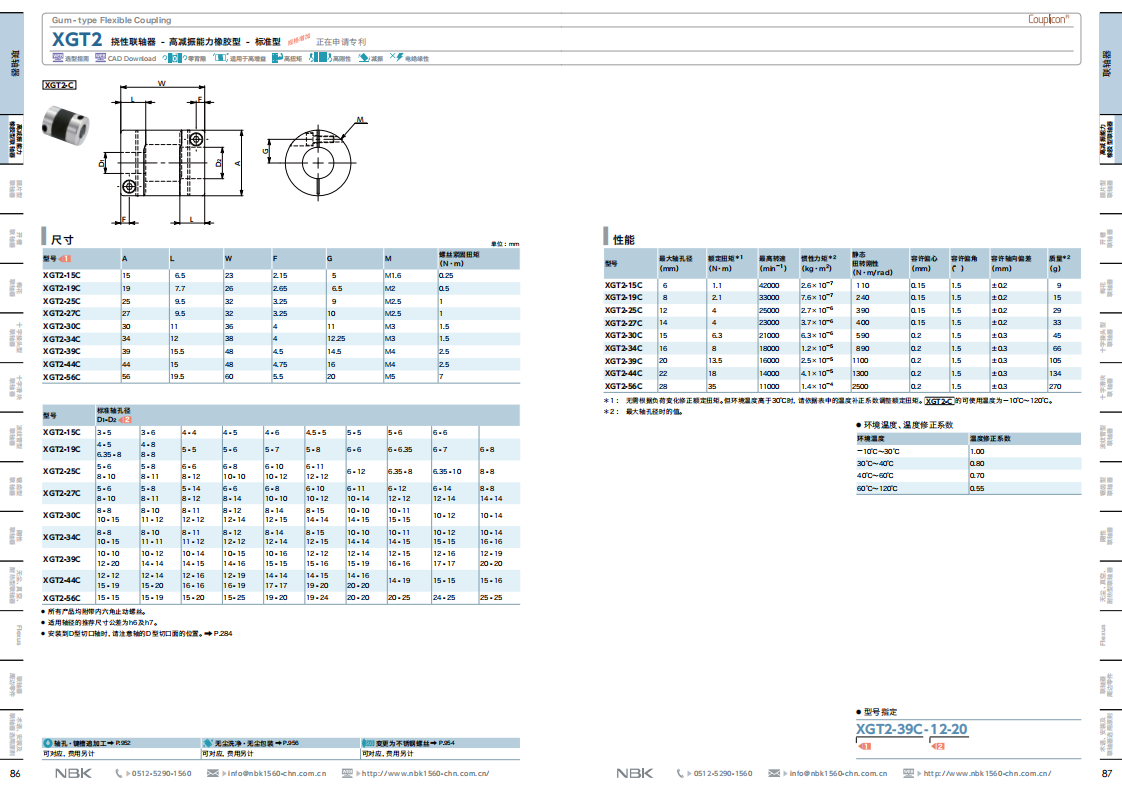Click the XGT2-39C-12-20 model example
The image size is (1122, 793).
912,729
